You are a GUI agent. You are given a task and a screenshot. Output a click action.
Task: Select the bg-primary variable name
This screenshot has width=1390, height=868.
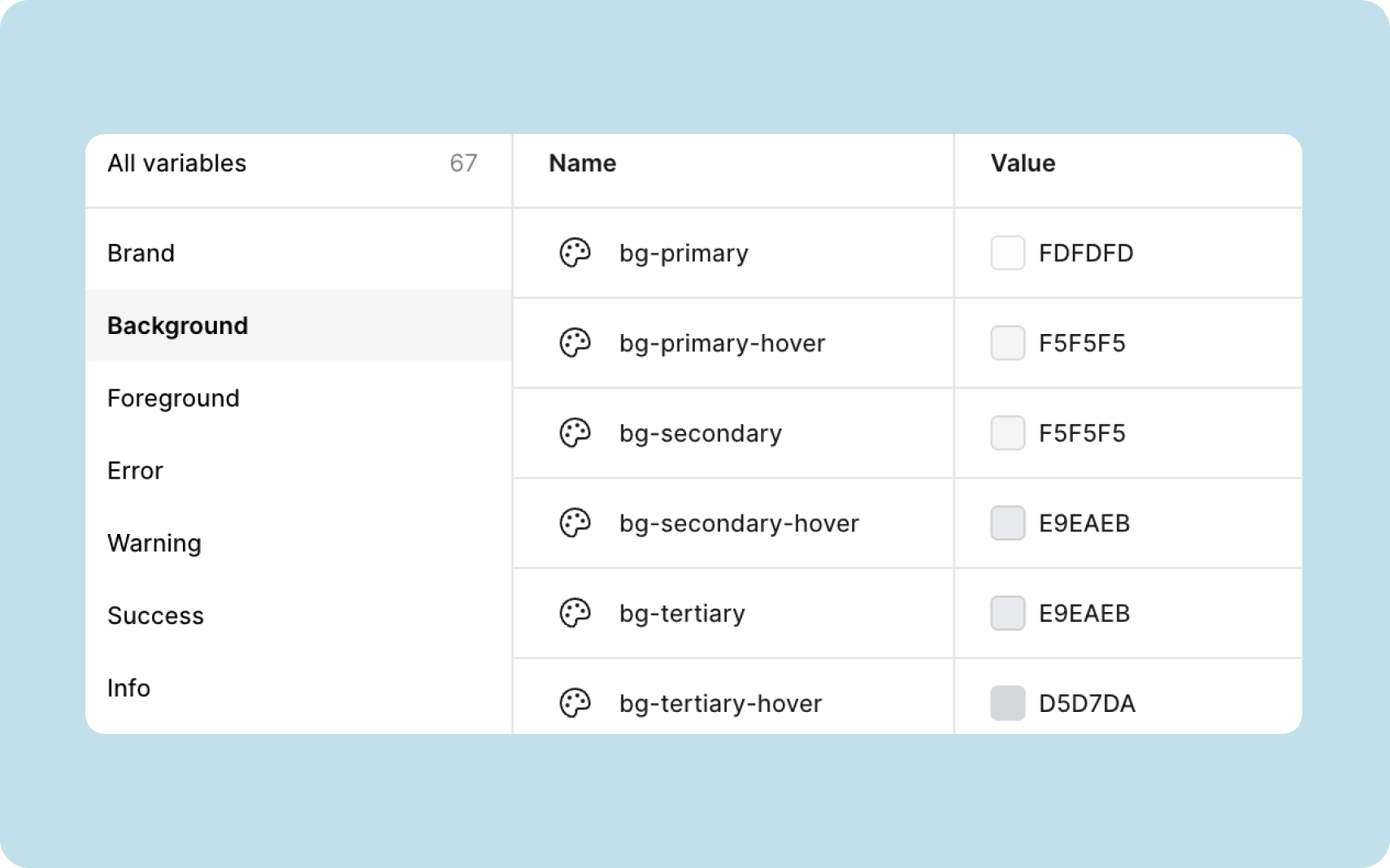point(684,254)
